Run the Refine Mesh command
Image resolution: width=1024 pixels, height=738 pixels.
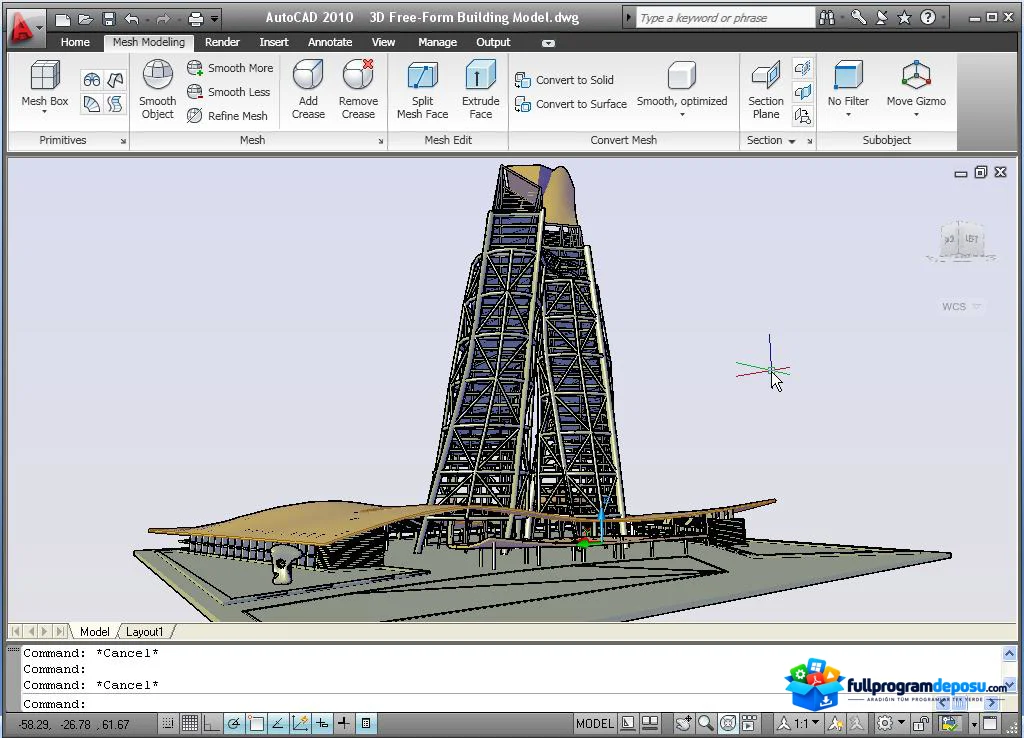point(227,116)
